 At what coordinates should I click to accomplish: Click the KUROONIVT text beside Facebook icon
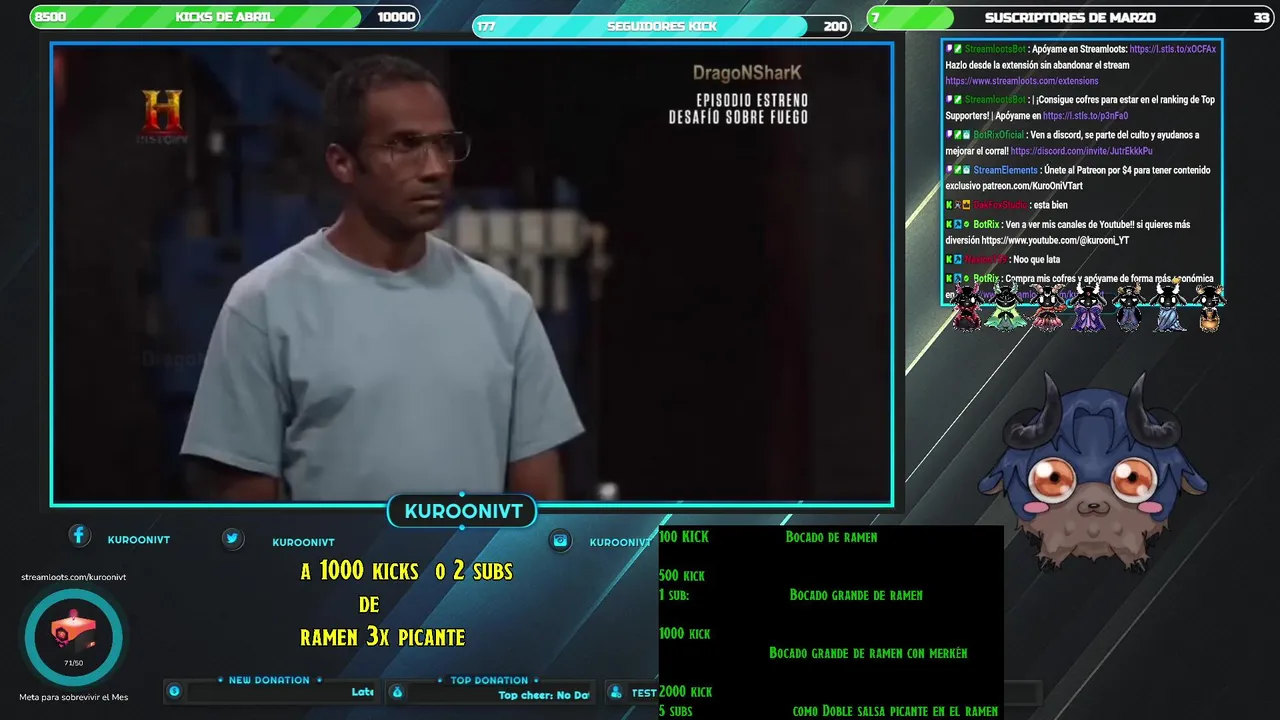(x=139, y=540)
